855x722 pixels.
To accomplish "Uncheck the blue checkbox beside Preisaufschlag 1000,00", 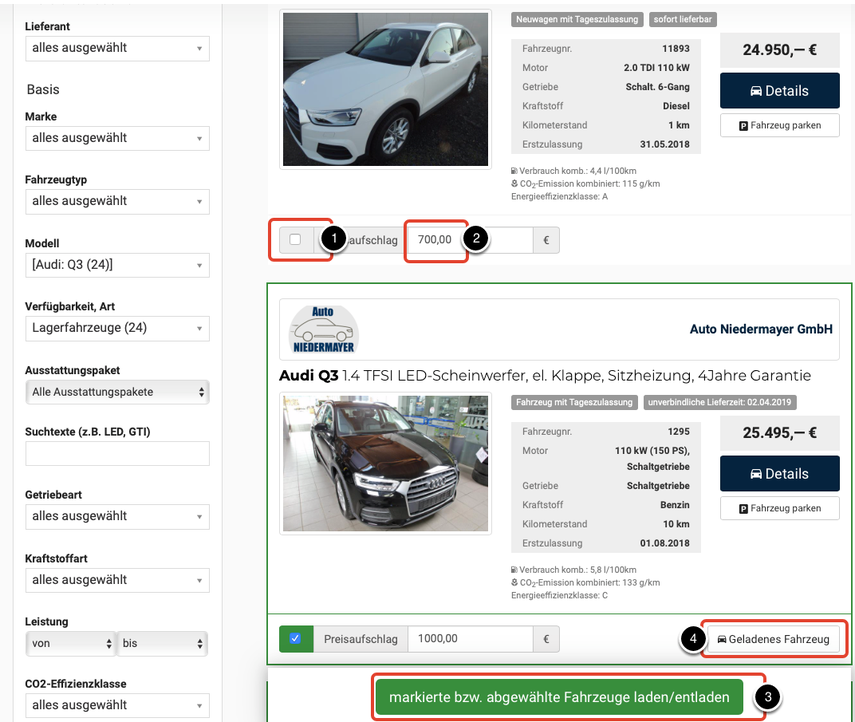I will [295, 638].
